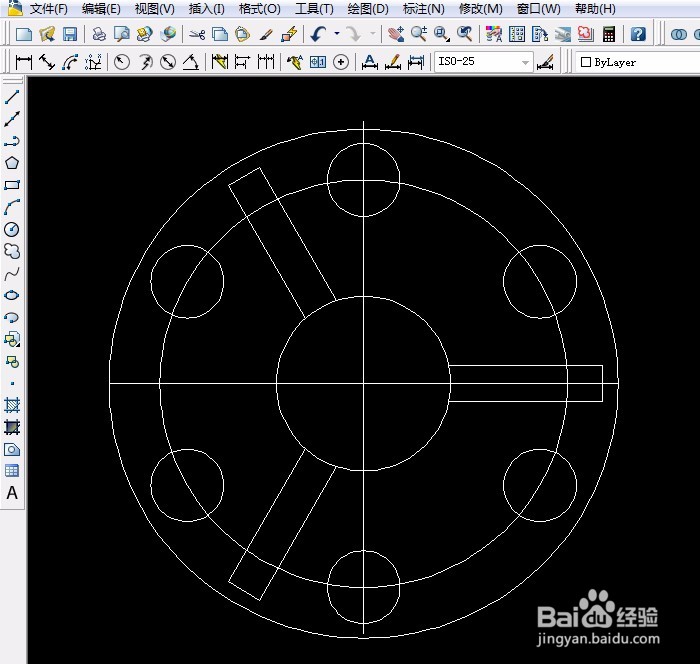This screenshot has height=664, width=700.
Task: Open the 视图(V) menu
Action: point(154,9)
